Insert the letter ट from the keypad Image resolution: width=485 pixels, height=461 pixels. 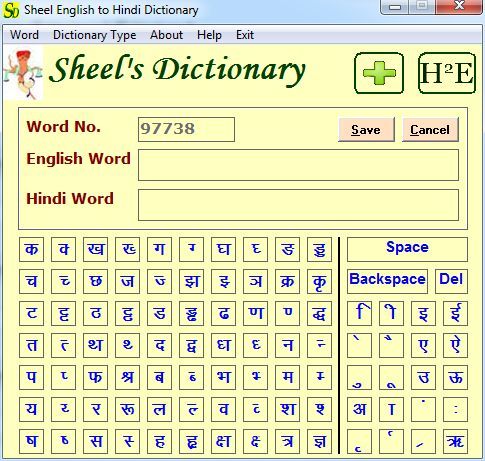click(x=31, y=313)
